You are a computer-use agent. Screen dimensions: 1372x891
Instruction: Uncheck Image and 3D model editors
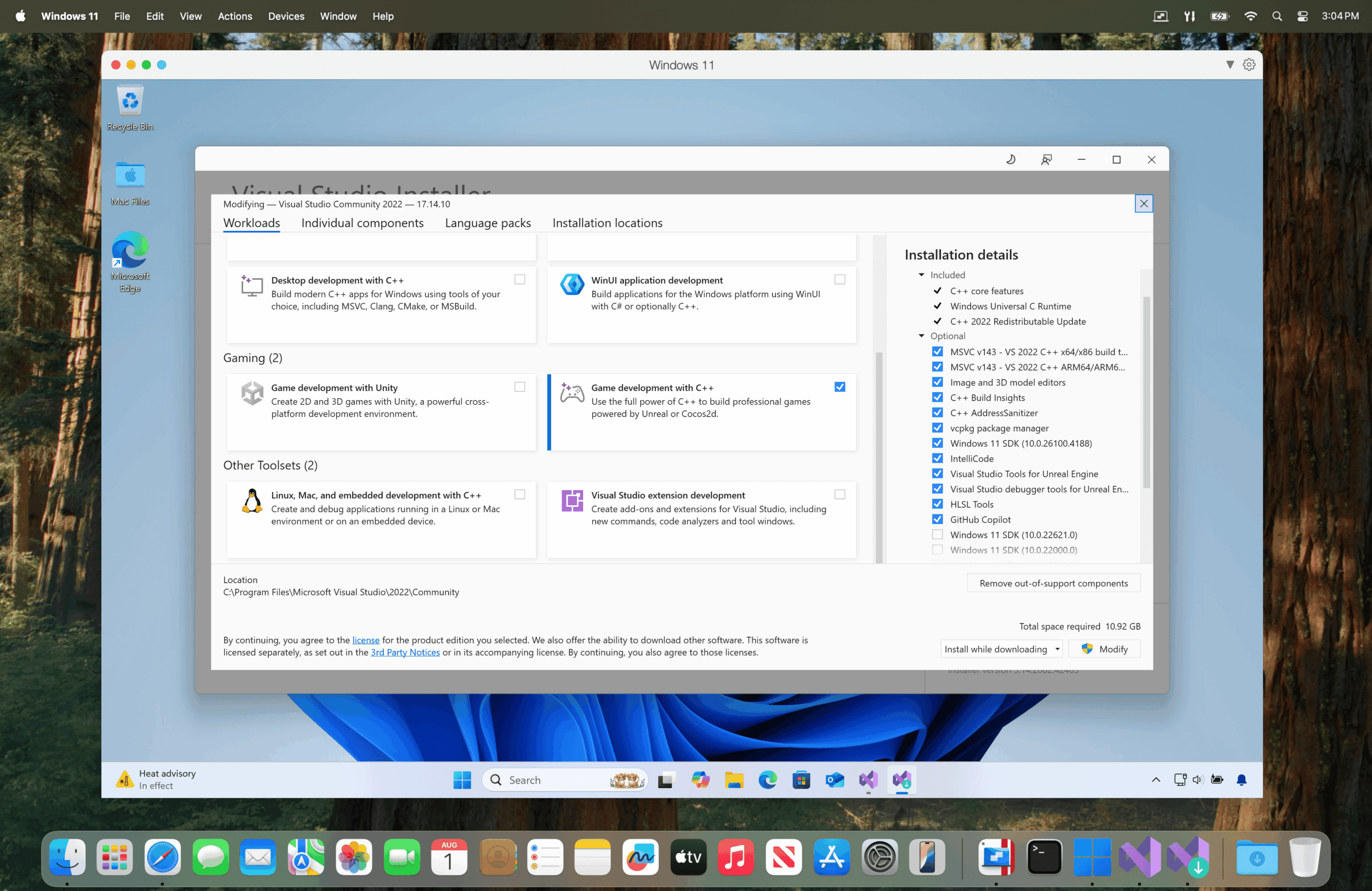click(x=937, y=382)
